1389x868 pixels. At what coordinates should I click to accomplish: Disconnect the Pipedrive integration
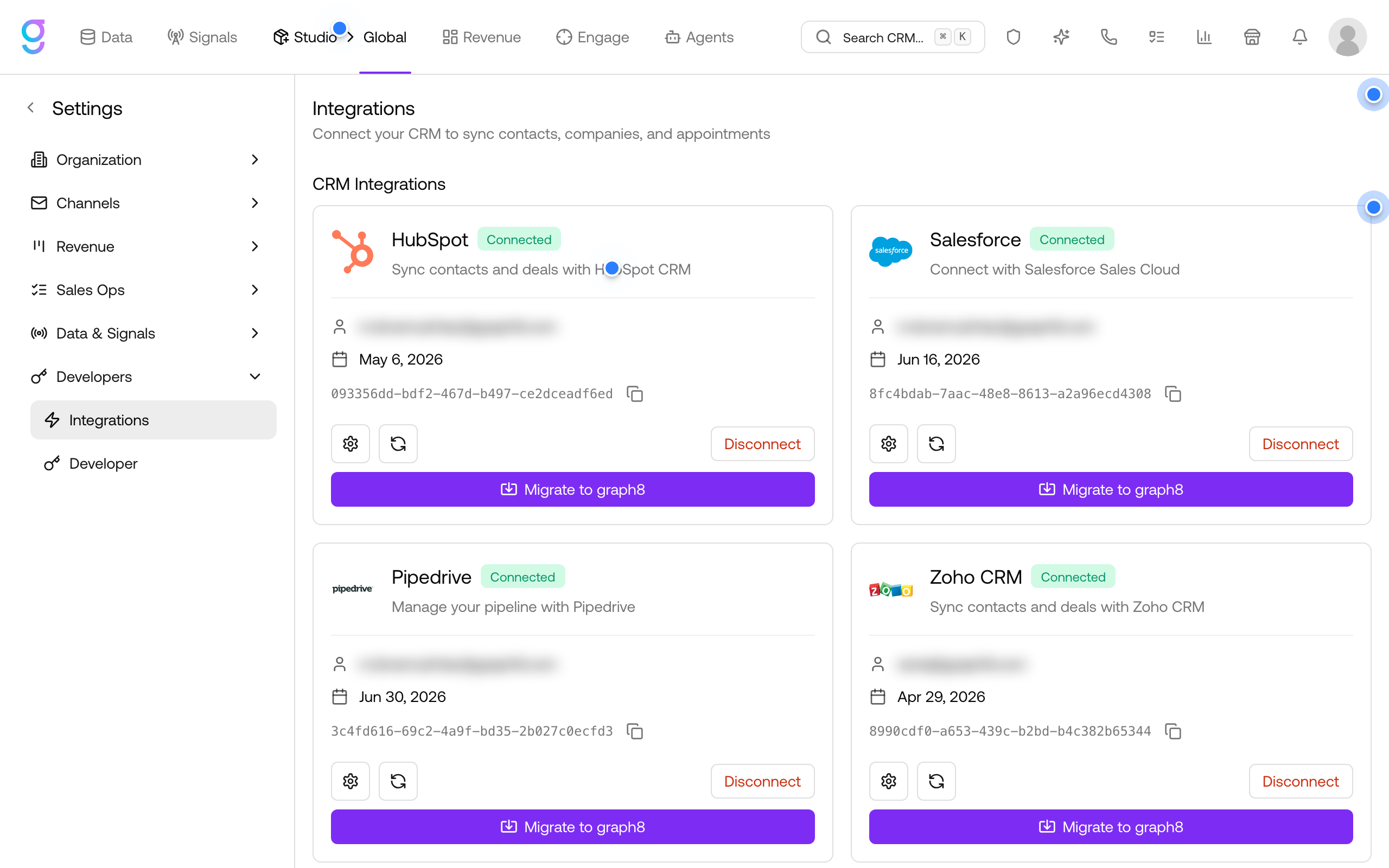(762, 781)
